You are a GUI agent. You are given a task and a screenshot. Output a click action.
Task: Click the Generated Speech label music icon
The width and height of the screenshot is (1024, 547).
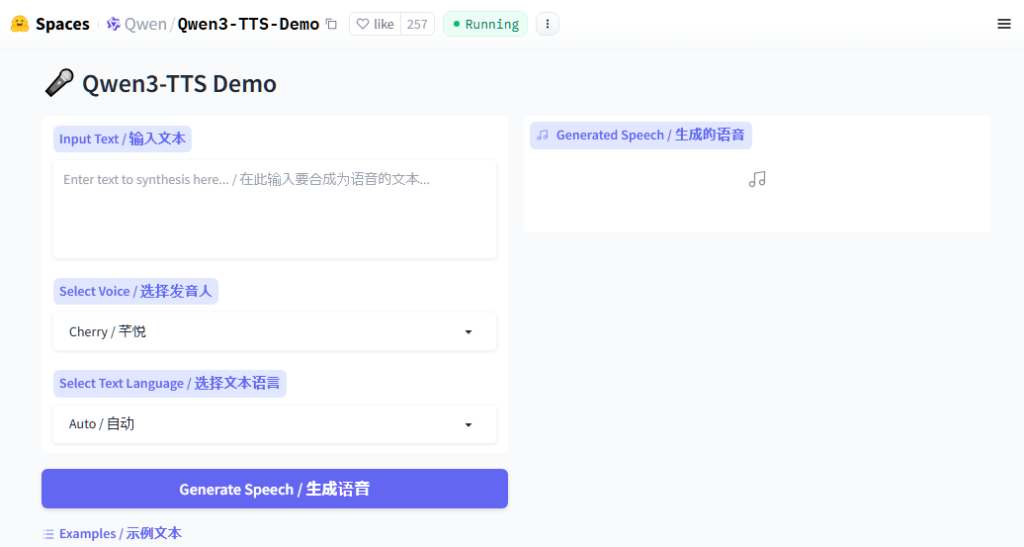(542, 135)
